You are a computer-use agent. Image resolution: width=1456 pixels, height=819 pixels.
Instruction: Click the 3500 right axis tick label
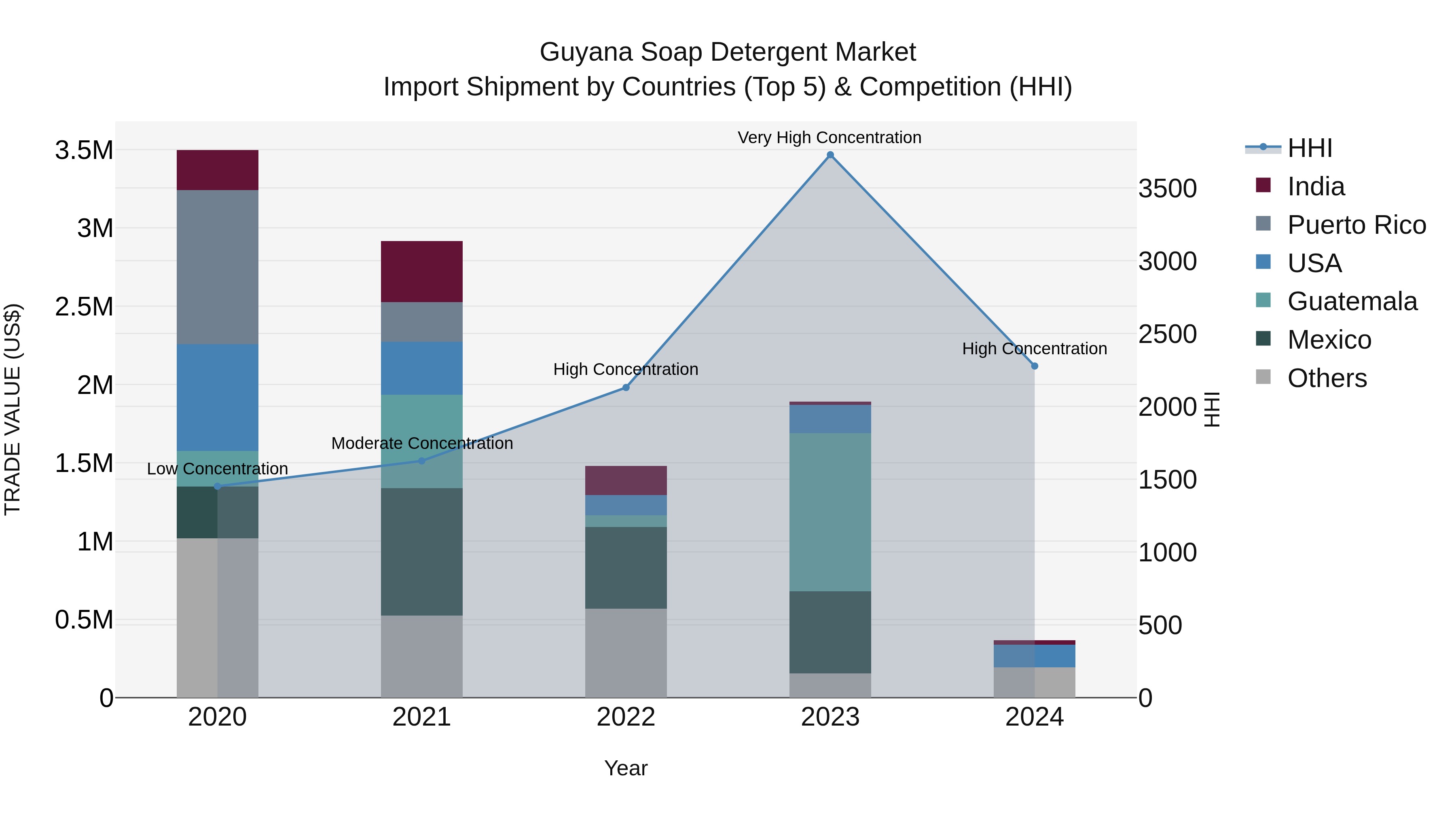[x=1168, y=189]
